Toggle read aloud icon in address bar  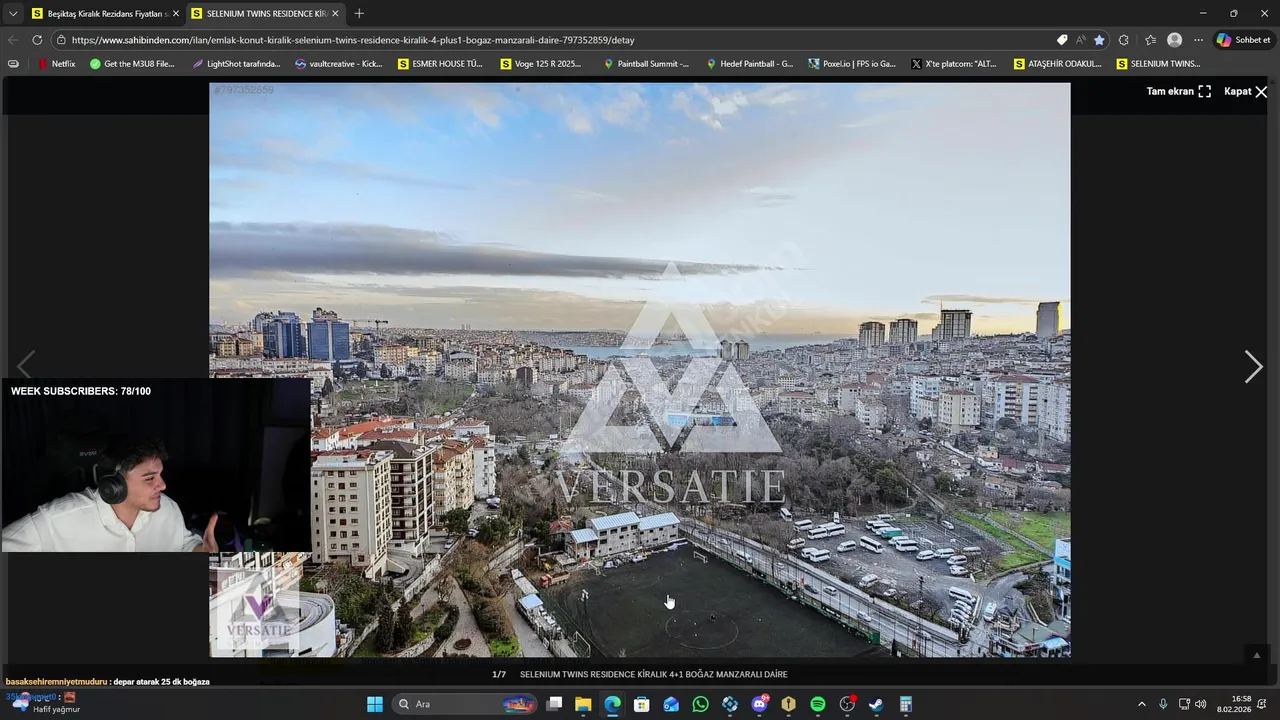(x=1081, y=40)
